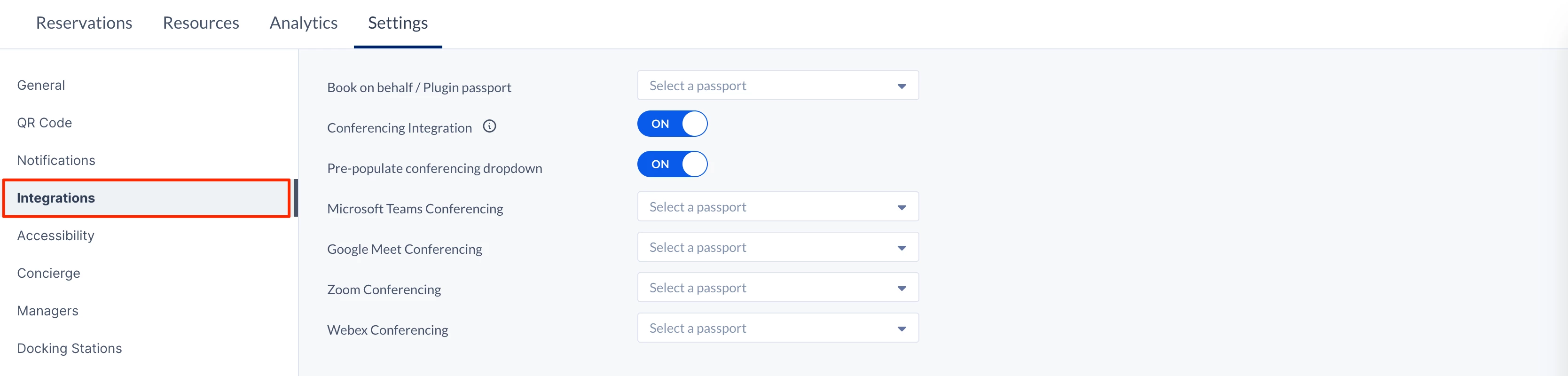Open the Notifications settings section
The width and height of the screenshot is (1568, 376).
click(56, 161)
